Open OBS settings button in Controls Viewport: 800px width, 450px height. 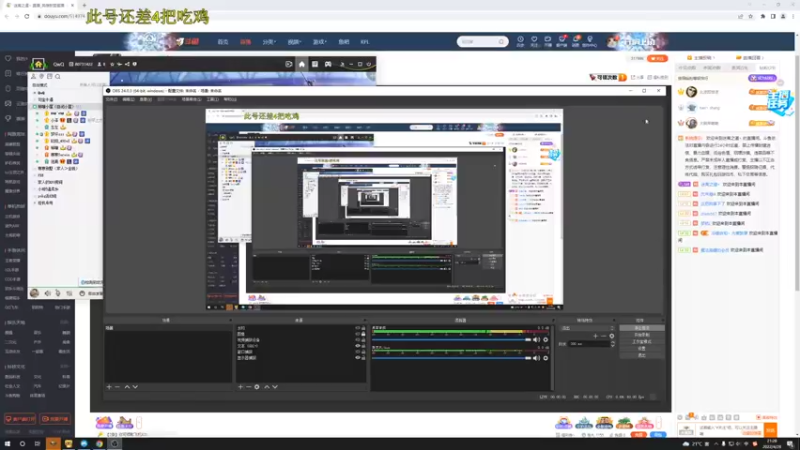pyautogui.click(x=642, y=348)
